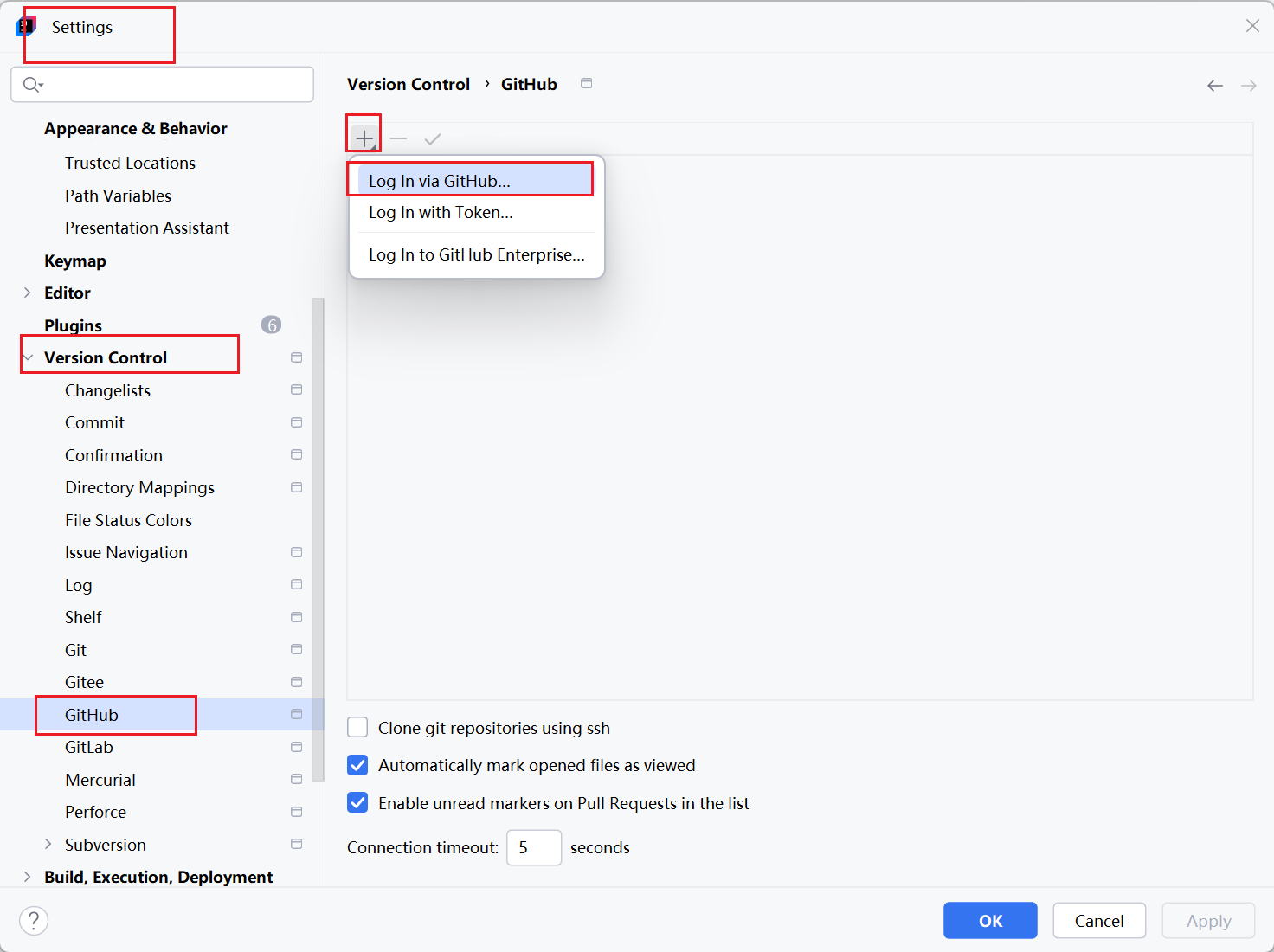Click Version Control in the breadcrumb
Image resolution: width=1274 pixels, height=952 pixels.
(409, 84)
